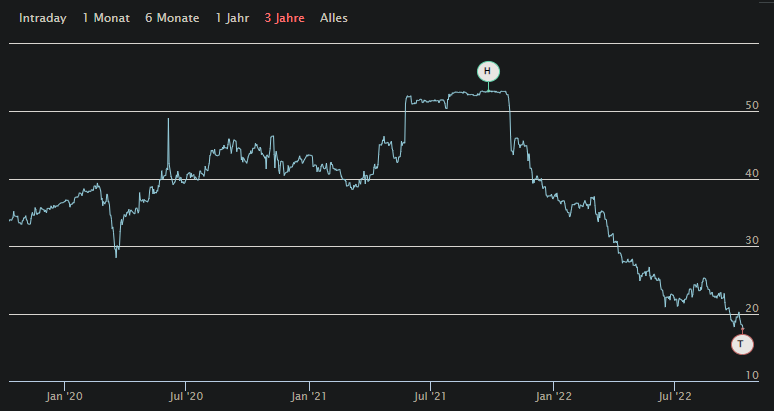Screen dimensions: 774x411
Task: Switch chart to Intraday range
Action: click(42, 18)
